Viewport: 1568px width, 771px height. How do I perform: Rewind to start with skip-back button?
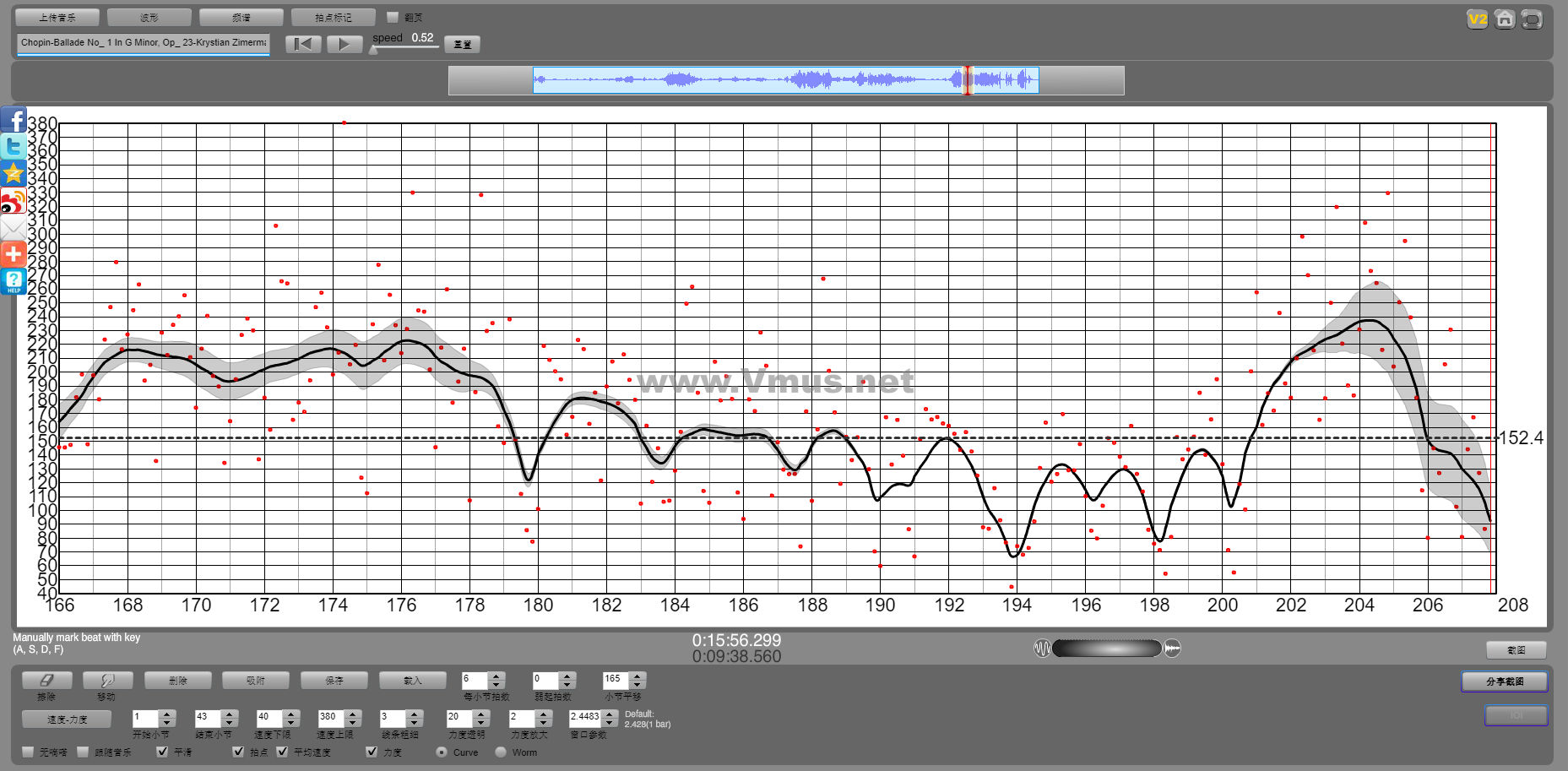pos(303,44)
